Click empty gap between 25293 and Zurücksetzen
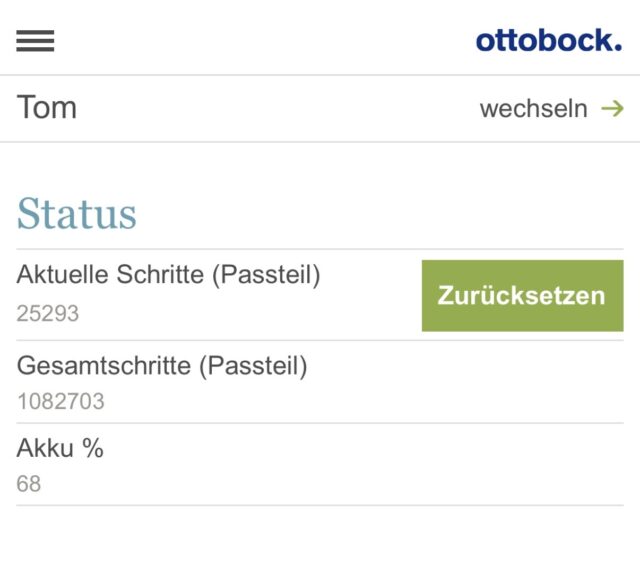640x565 pixels. point(250,314)
